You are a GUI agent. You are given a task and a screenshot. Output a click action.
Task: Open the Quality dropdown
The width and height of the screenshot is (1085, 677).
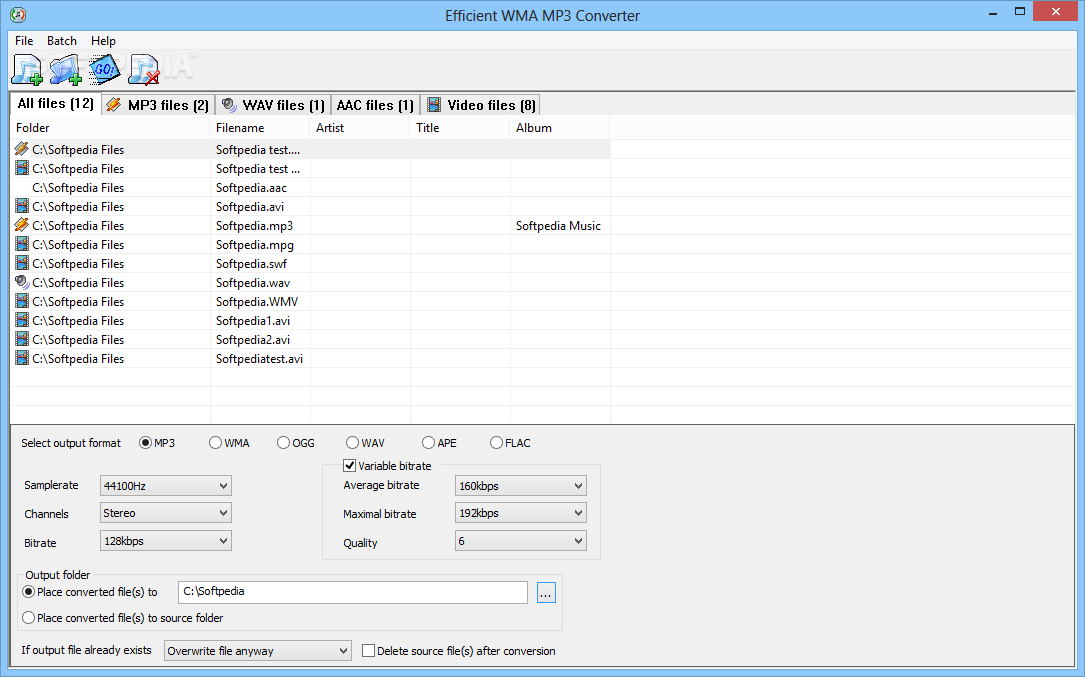click(520, 541)
